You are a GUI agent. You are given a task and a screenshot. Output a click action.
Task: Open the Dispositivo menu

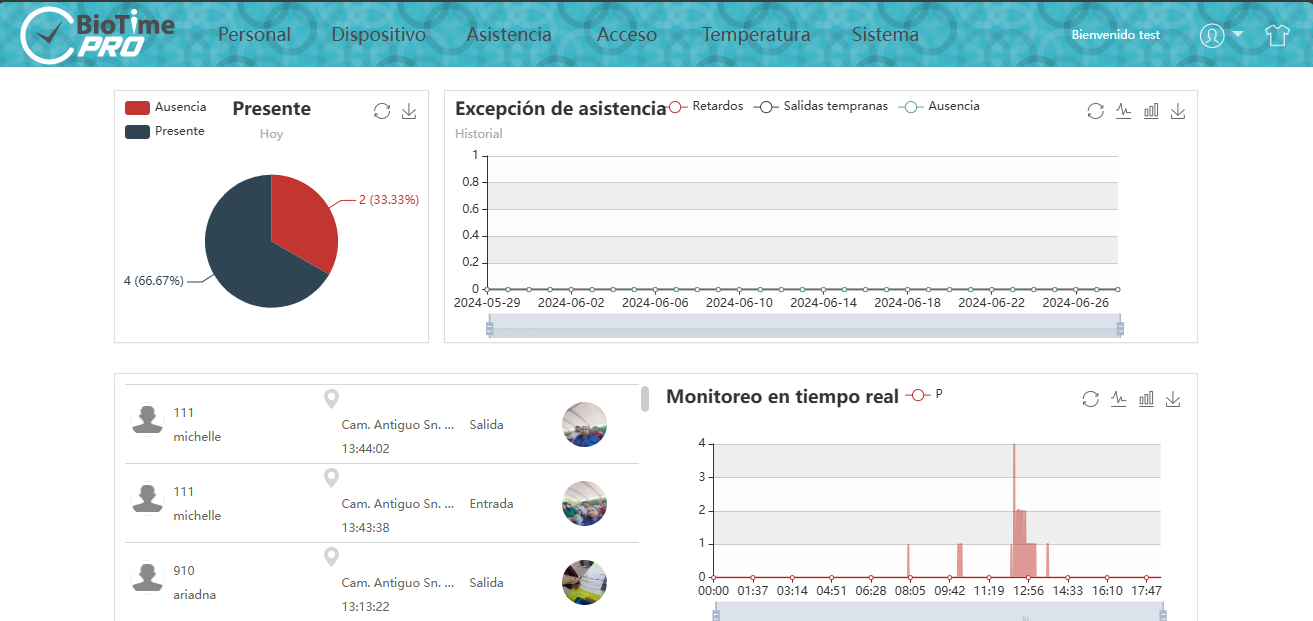[x=378, y=33]
